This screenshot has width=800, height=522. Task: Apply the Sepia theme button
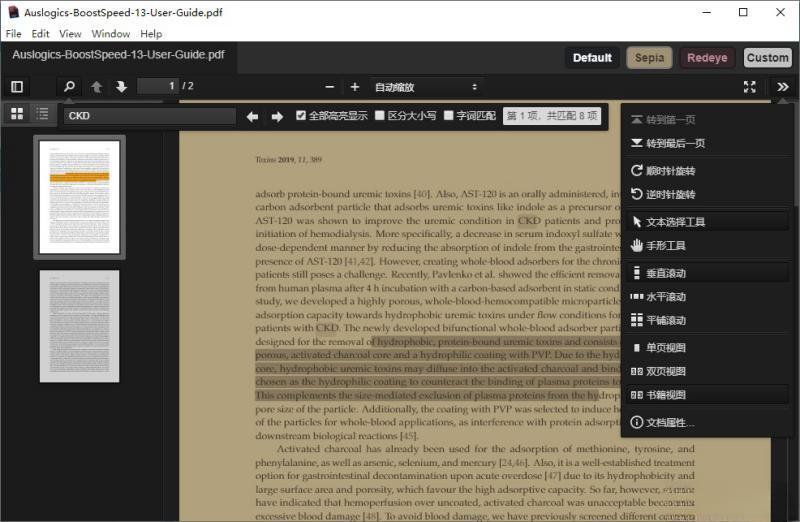[x=649, y=58]
